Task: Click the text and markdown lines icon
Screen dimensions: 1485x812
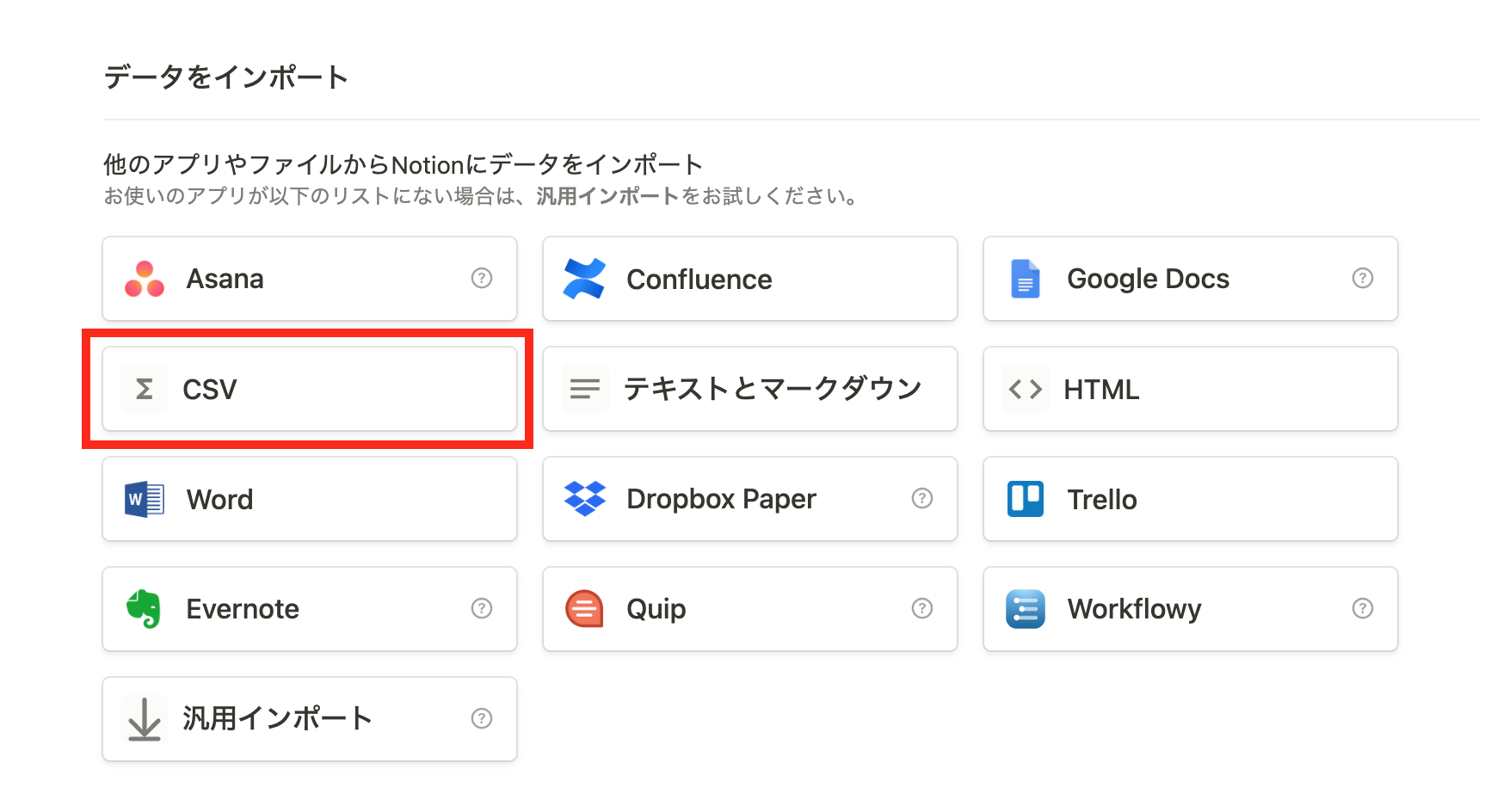Action: pyautogui.click(x=585, y=389)
